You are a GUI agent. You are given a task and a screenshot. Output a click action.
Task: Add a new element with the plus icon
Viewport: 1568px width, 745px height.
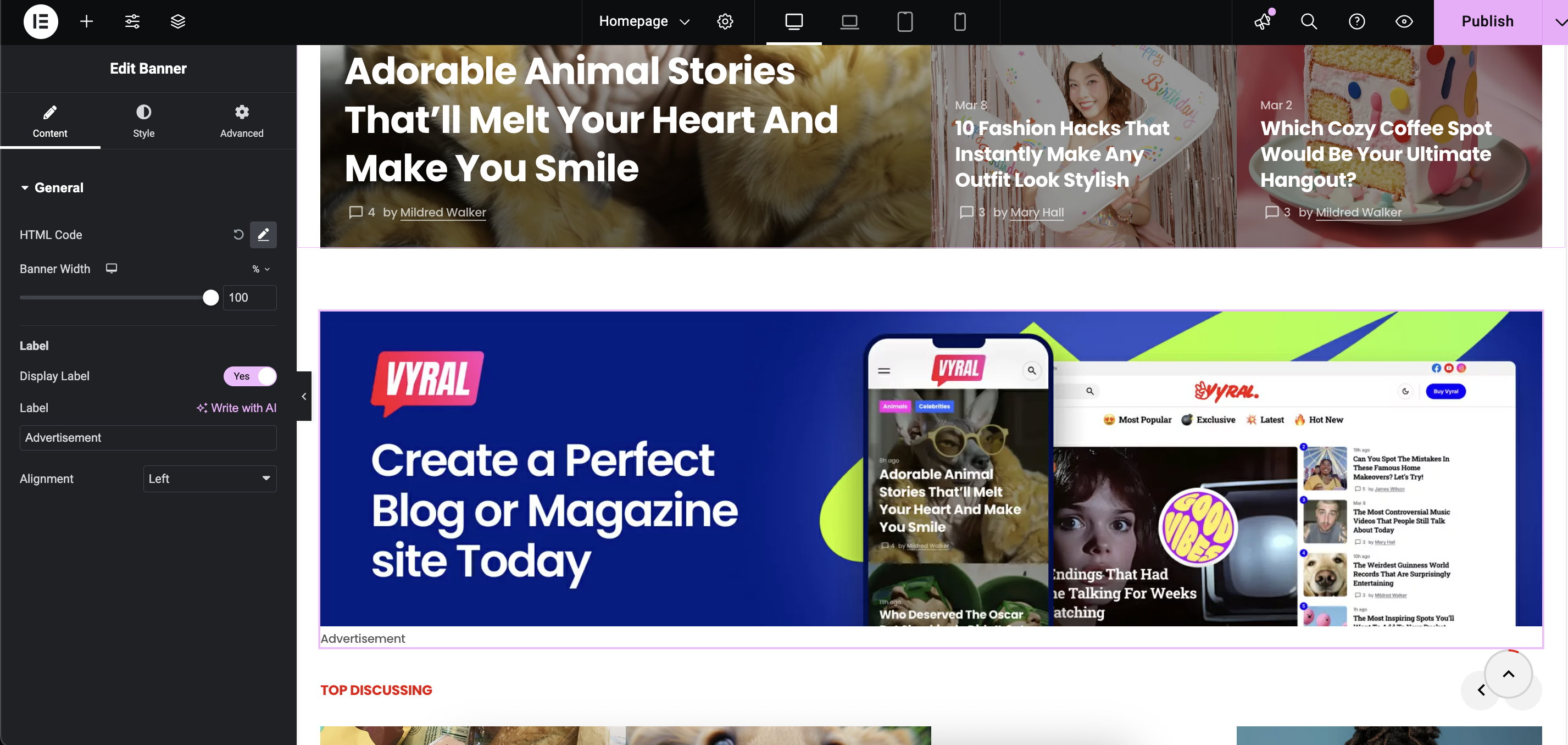(x=86, y=22)
